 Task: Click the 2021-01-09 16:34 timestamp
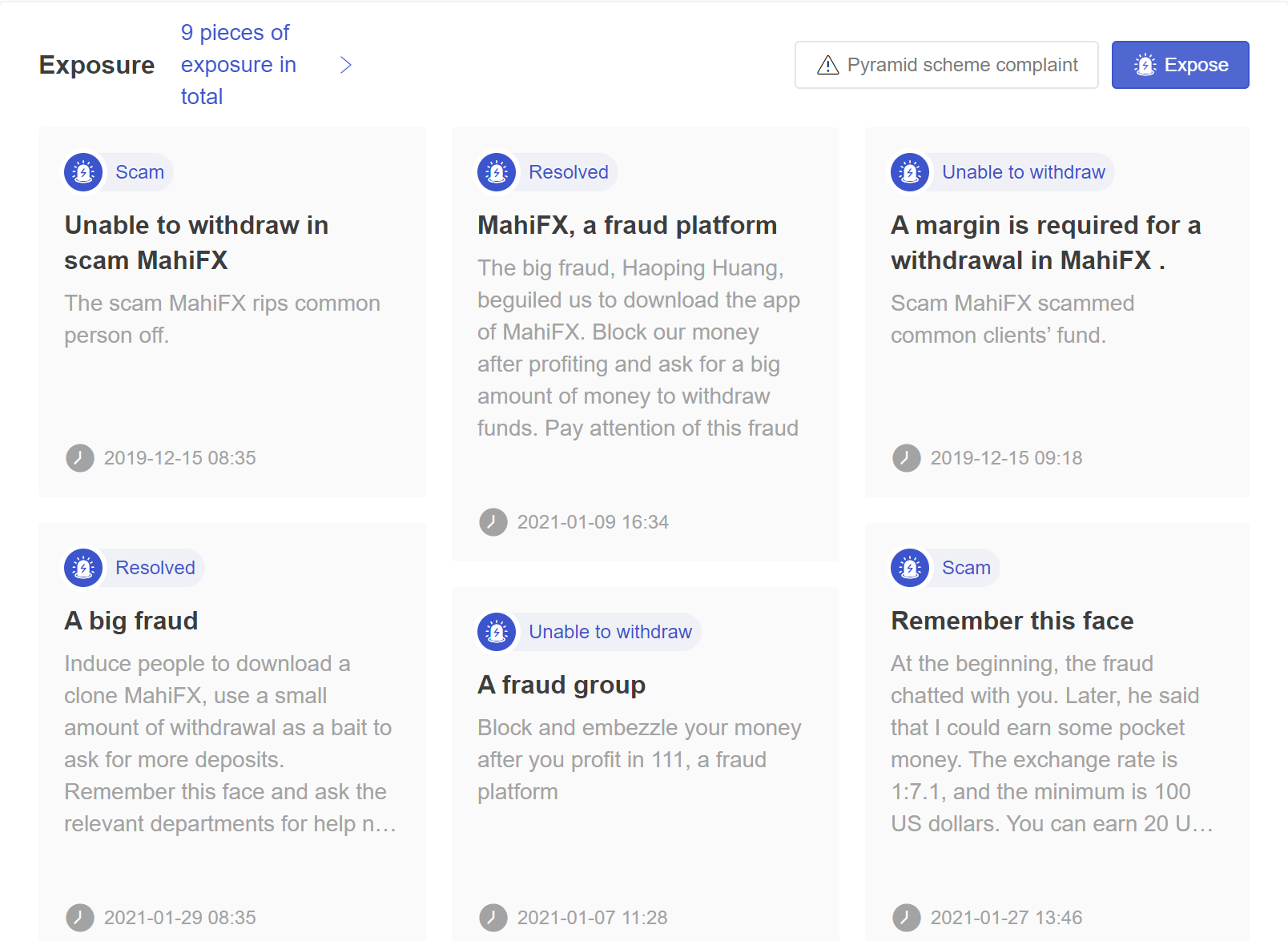(593, 522)
